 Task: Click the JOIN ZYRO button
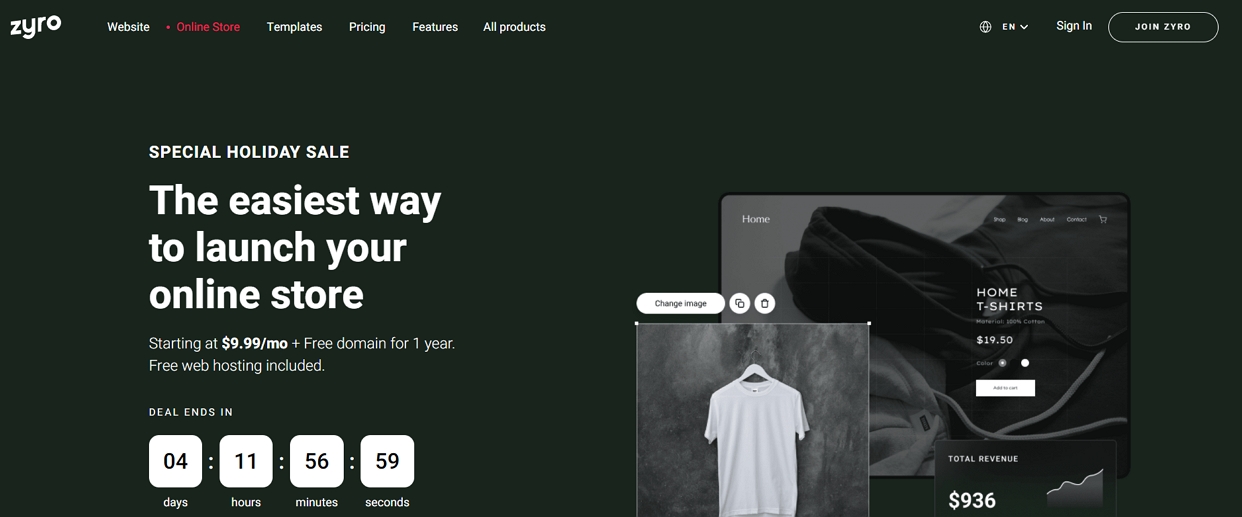1163,27
